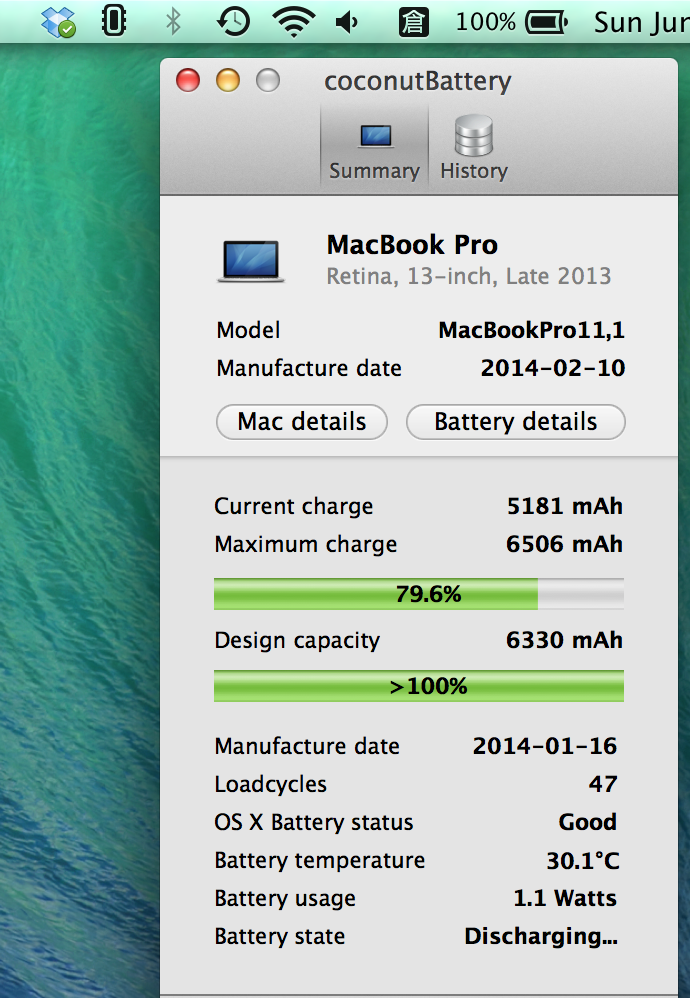Image resolution: width=690 pixels, height=998 pixels.
Task: Open the Bluetooth status menu
Action: point(172,22)
